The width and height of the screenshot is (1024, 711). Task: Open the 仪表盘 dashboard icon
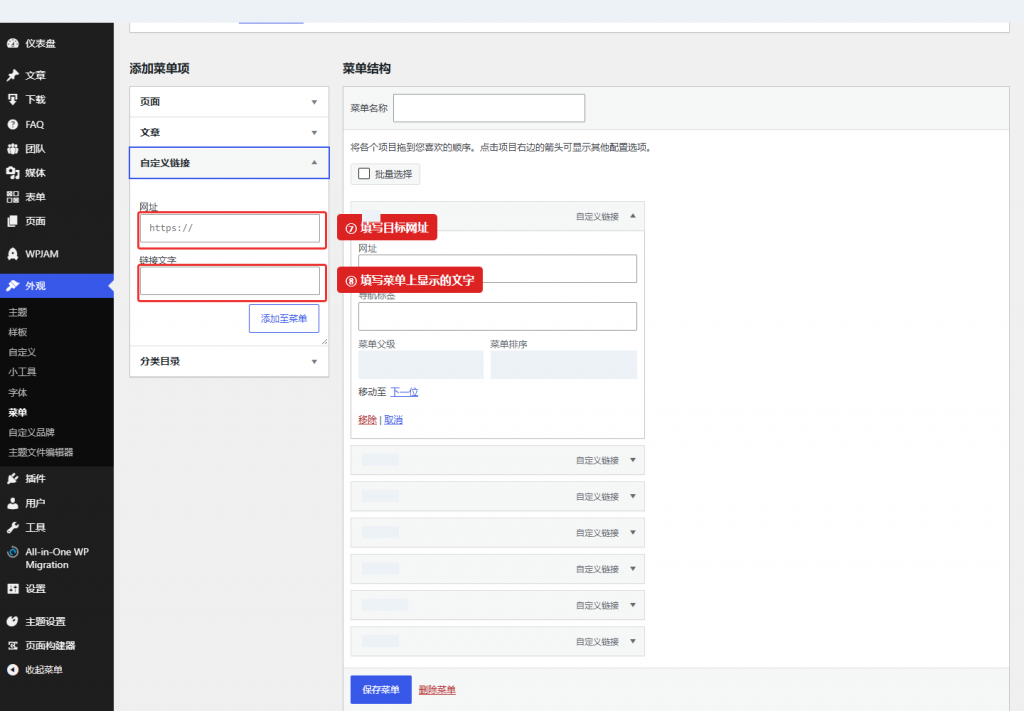tap(12, 44)
